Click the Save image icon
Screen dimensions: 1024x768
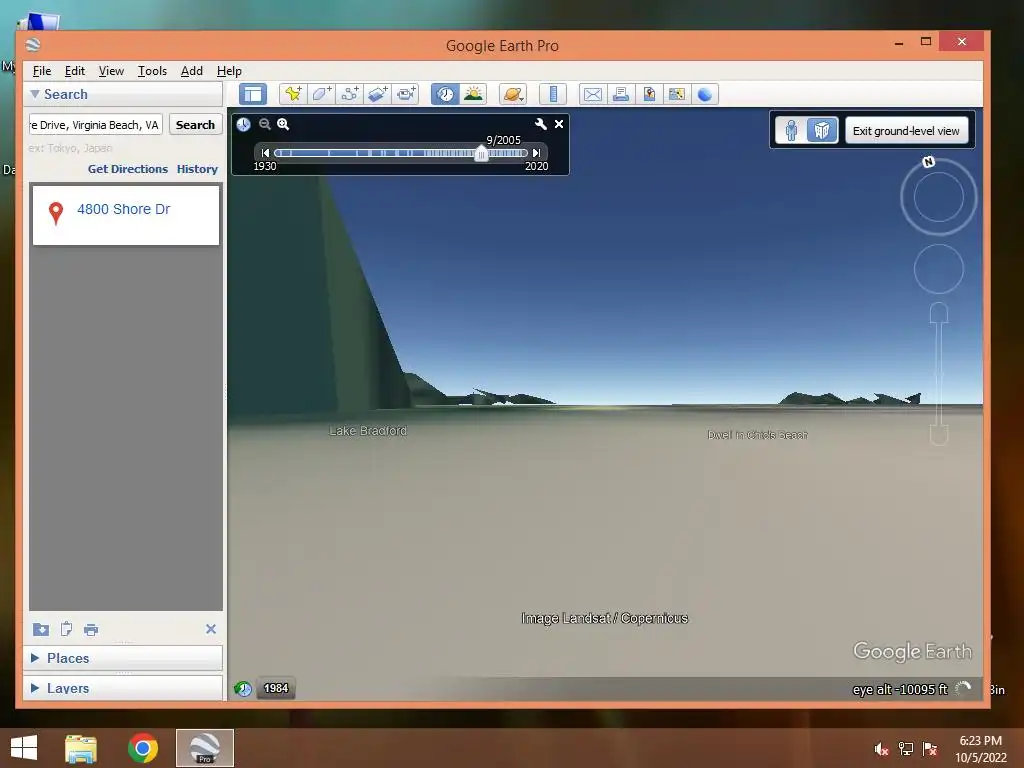[x=648, y=94]
